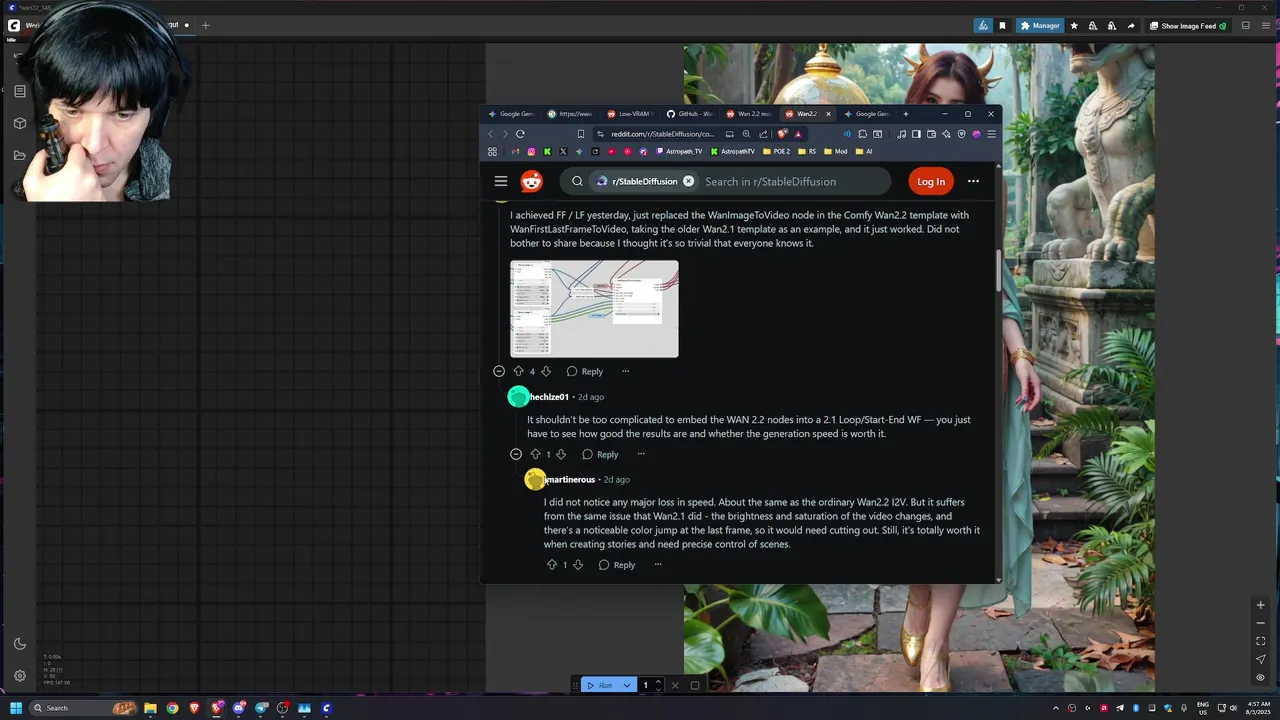This screenshot has width=1280, height=720.
Task: Reply to hechize01's comment
Action: pos(600,454)
